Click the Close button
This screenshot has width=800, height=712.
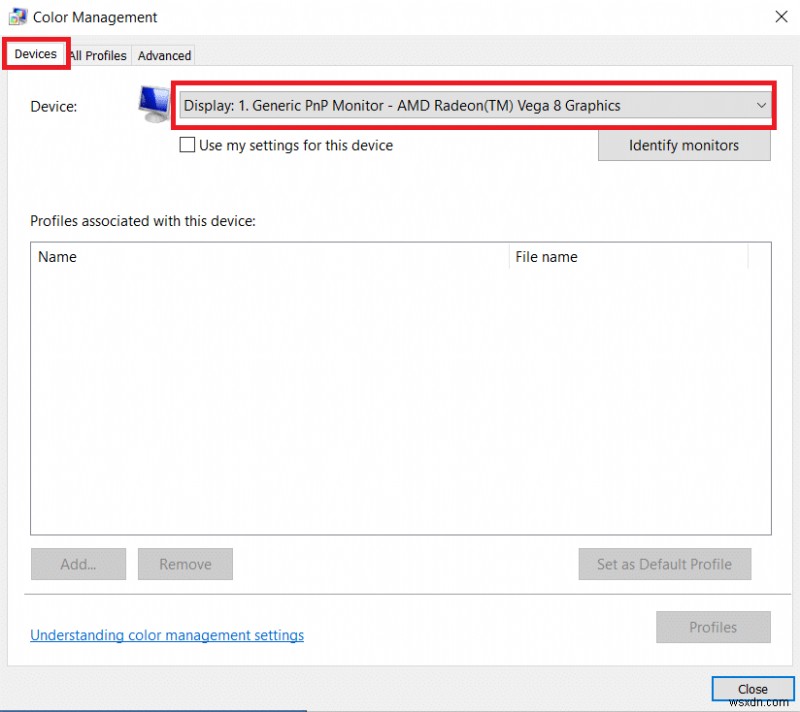point(752,688)
